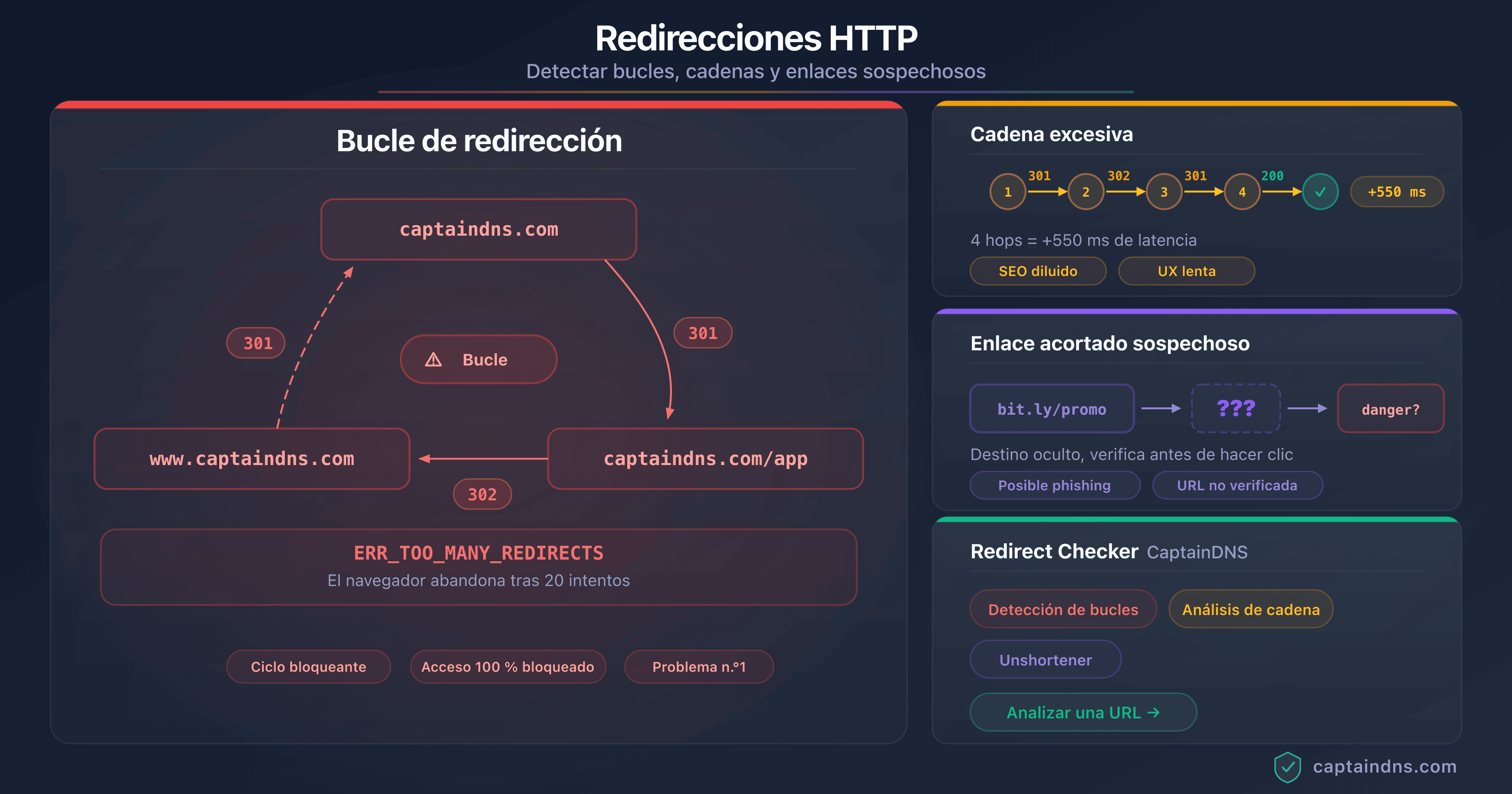
Task: Click the Bucle warning badge
Action: pos(478,360)
